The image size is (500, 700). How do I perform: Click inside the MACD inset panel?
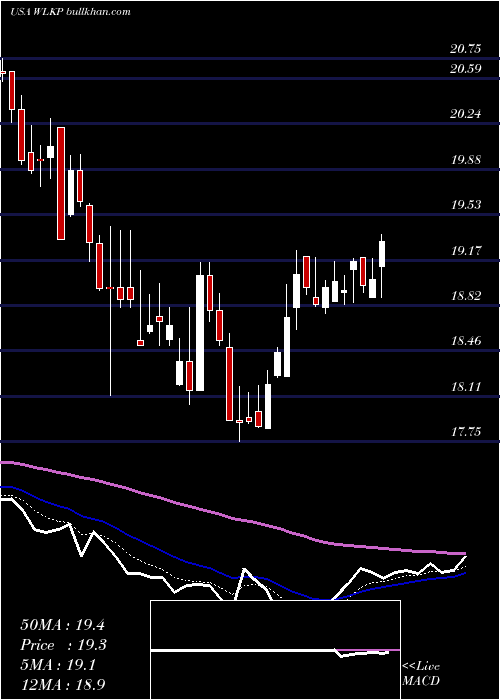275,650
